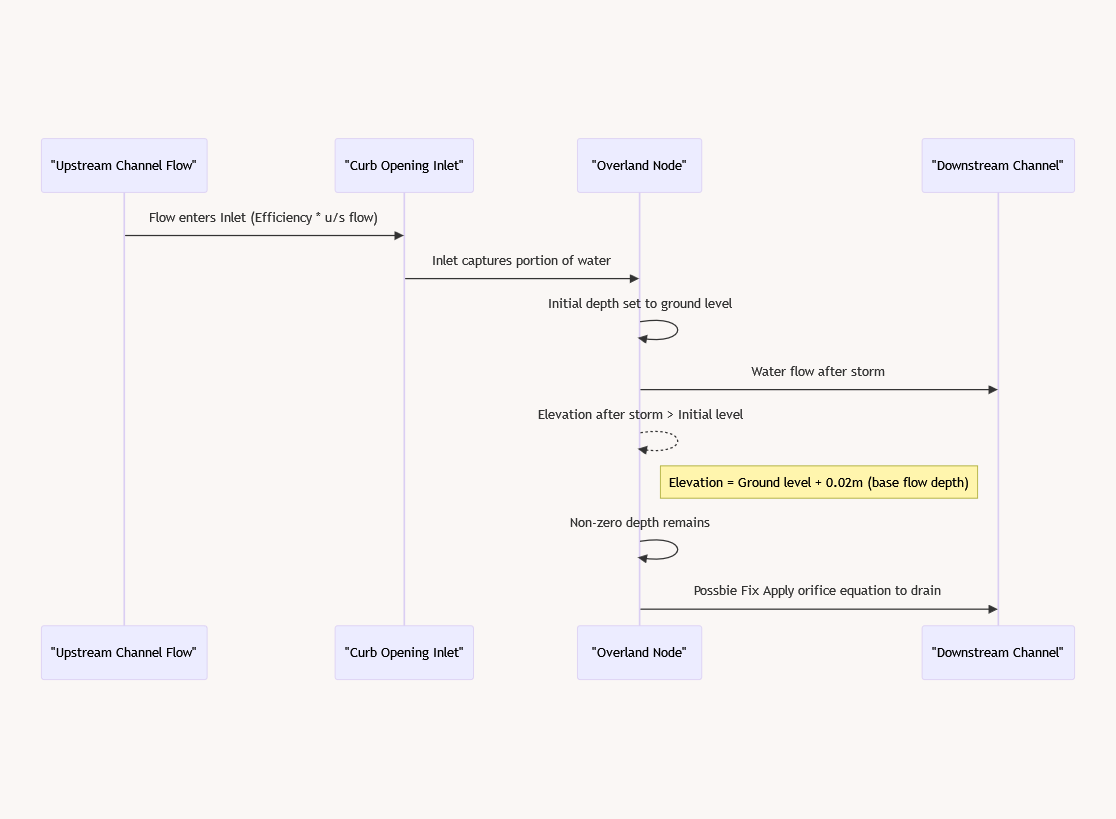Click the top "Curb Opening Inlet" participant box
This screenshot has height=819, width=1116.
coord(404,165)
